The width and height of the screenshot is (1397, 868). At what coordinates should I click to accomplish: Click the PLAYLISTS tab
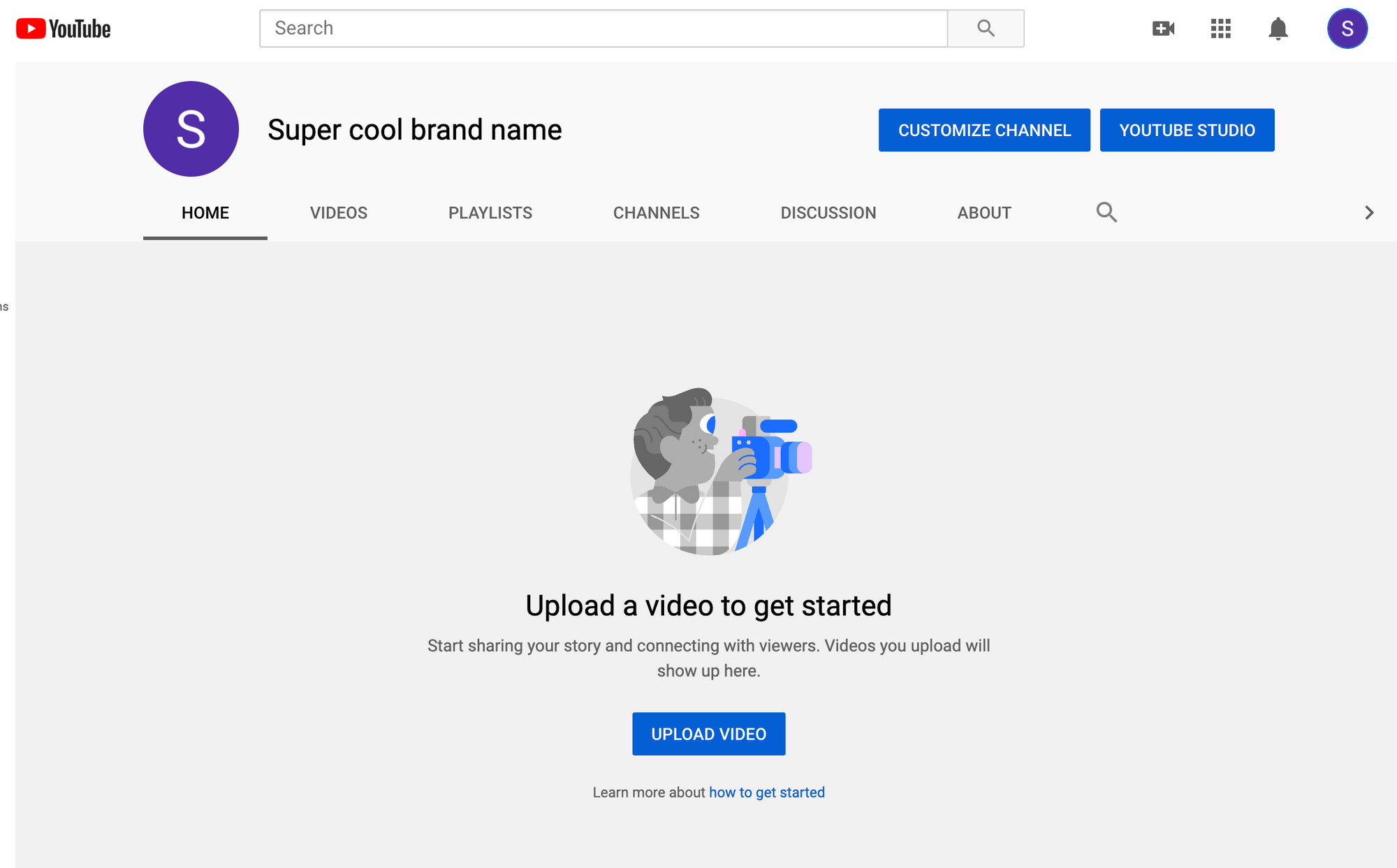point(490,211)
